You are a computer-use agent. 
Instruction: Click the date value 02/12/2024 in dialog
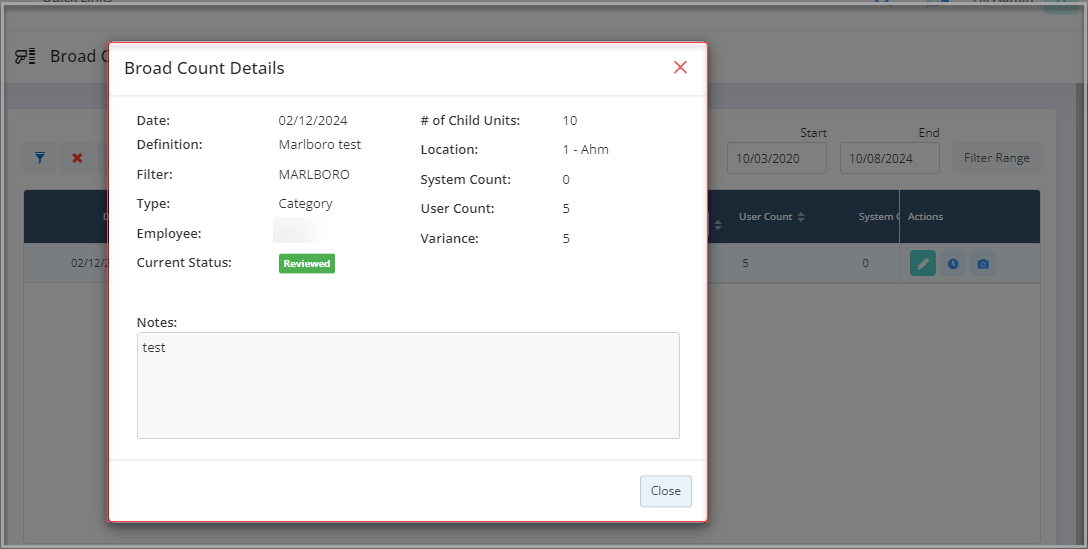tap(313, 120)
